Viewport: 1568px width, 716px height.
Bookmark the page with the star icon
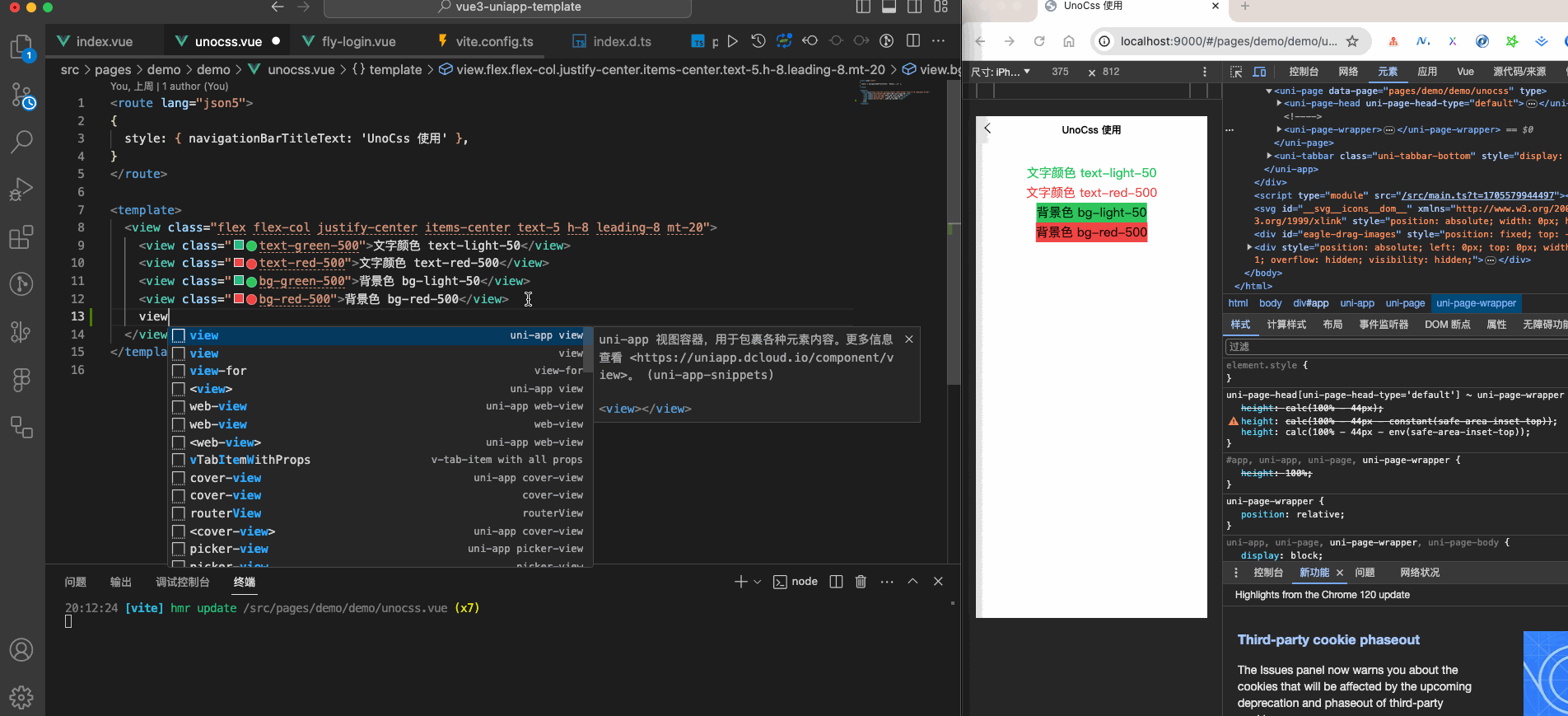(x=1352, y=41)
